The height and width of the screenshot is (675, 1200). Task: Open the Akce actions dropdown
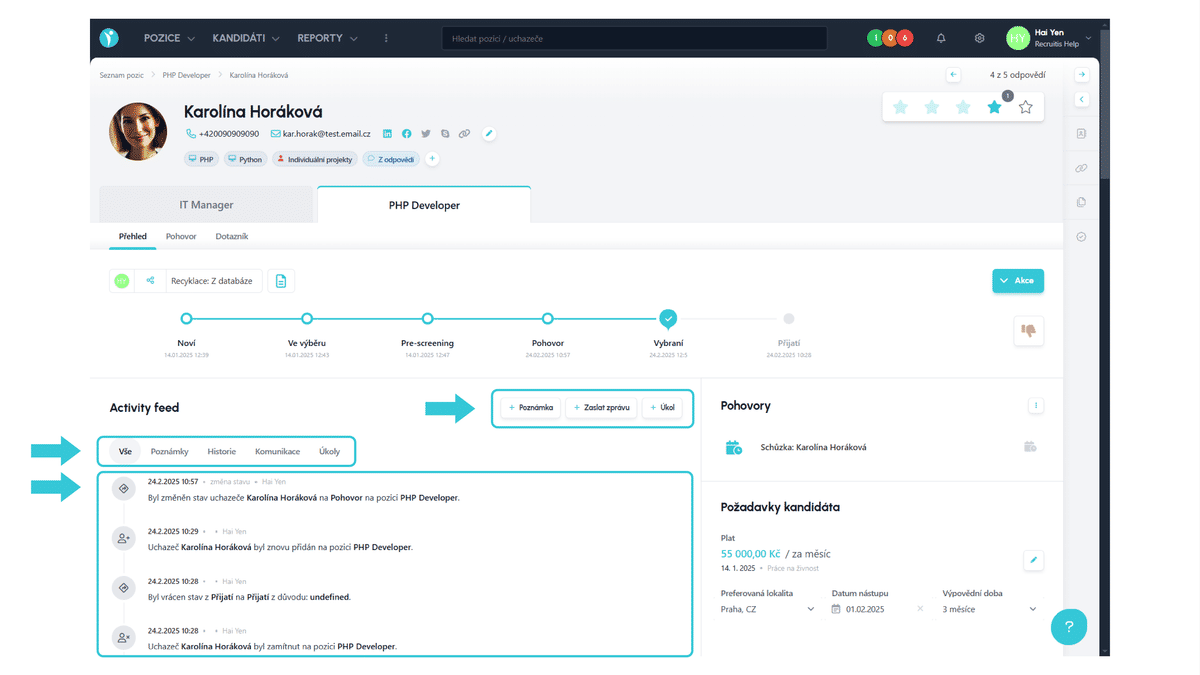(1018, 281)
